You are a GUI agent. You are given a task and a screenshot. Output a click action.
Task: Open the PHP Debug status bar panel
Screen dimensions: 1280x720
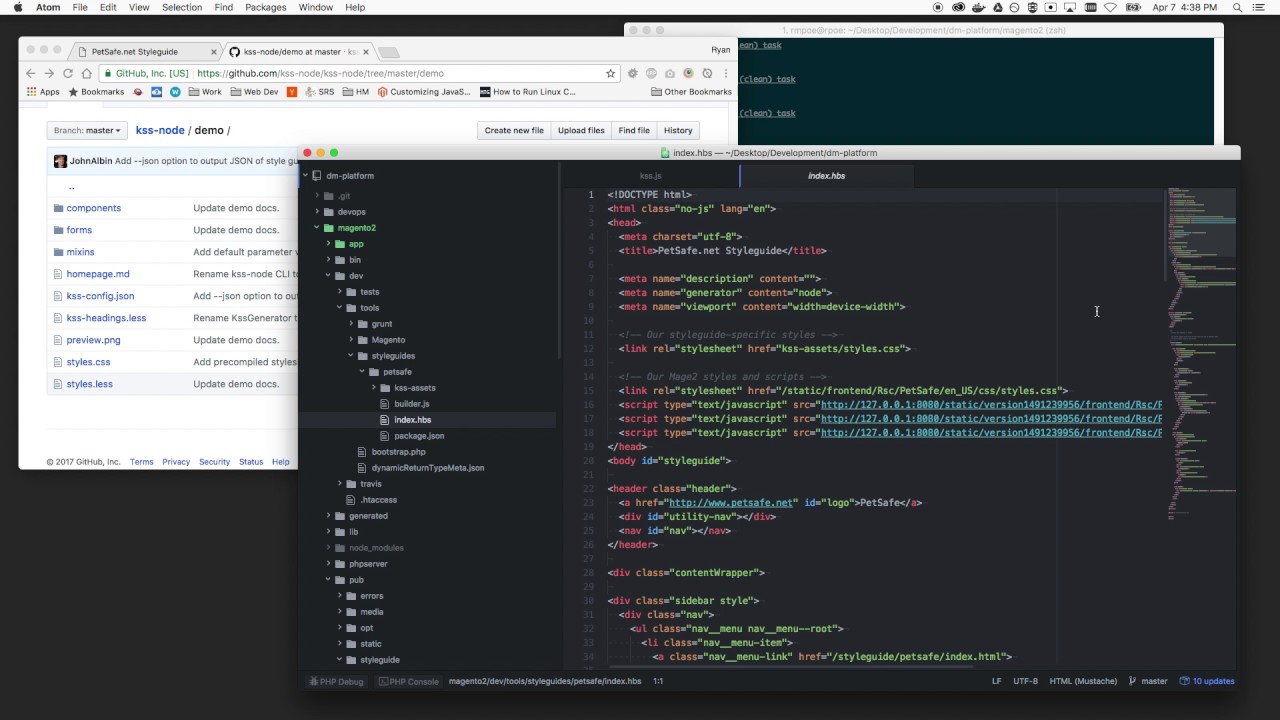pyautogui.click(x=336, y=681)
